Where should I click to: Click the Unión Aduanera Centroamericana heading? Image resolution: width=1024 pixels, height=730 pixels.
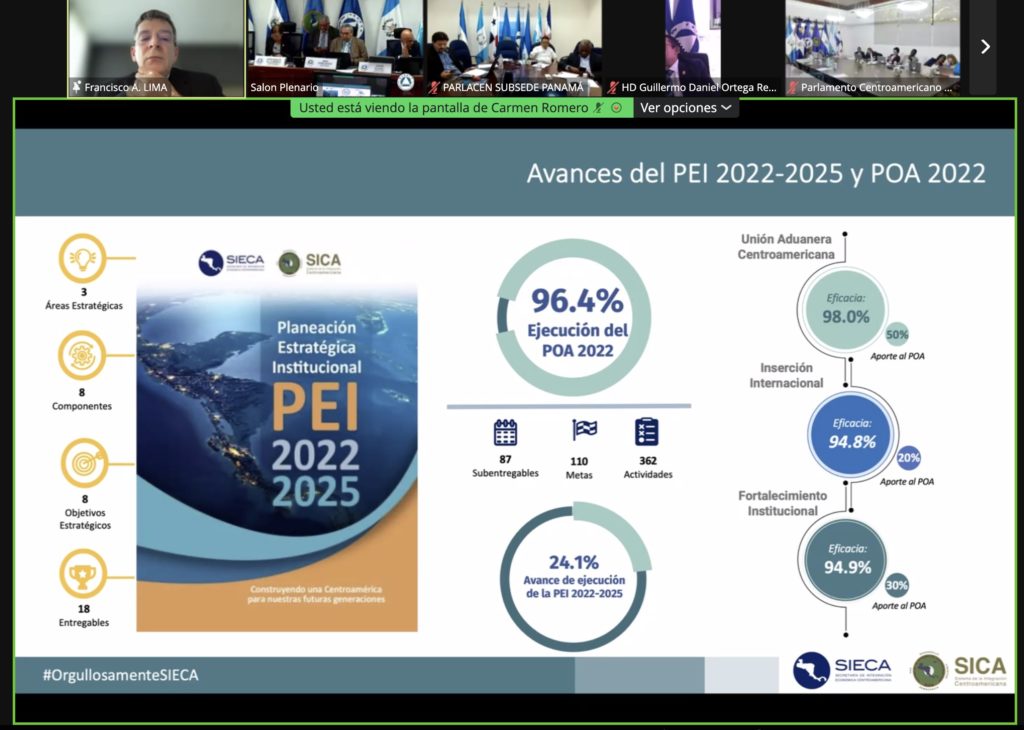786,247
